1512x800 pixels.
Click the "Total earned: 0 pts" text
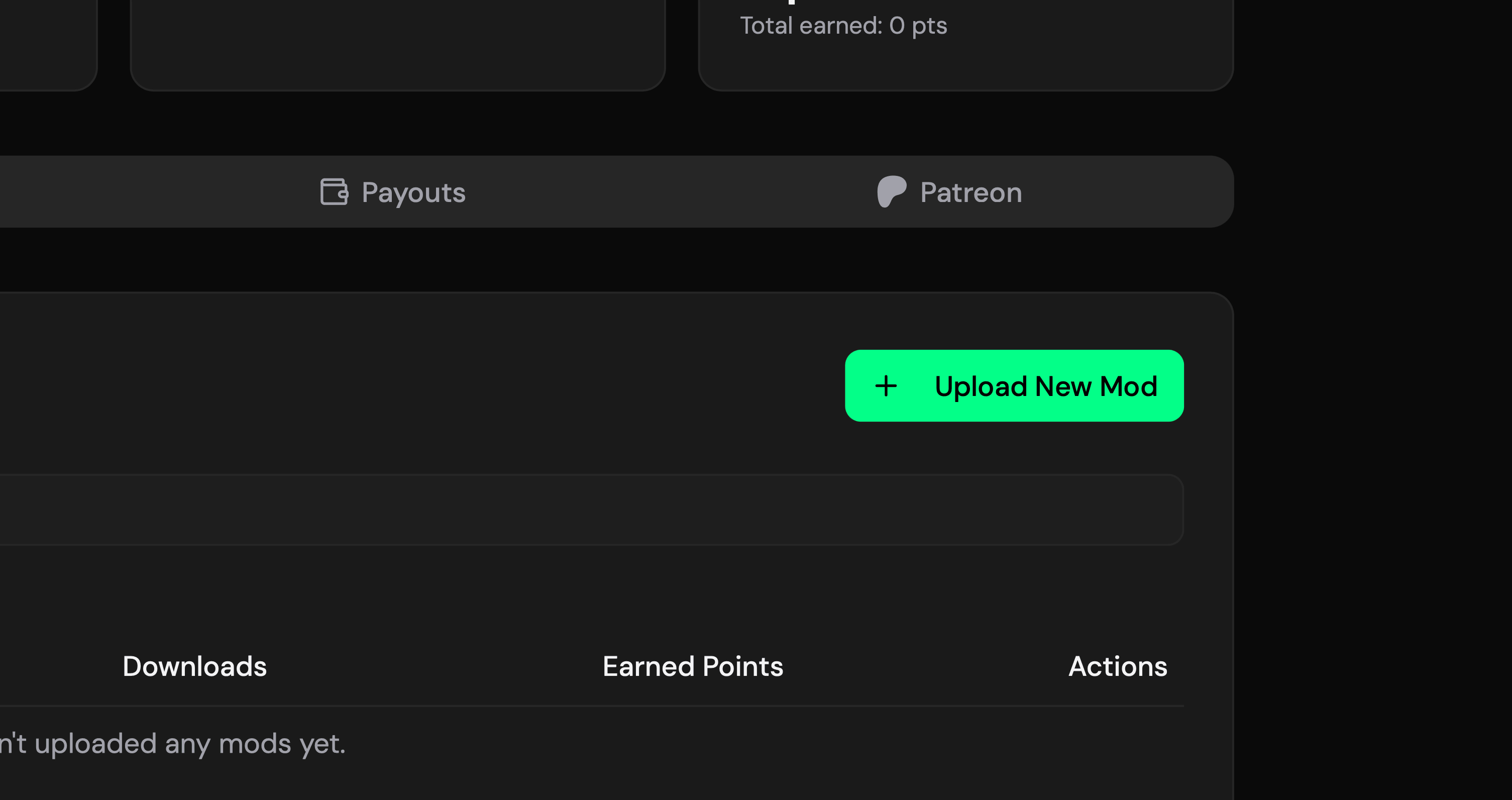(x=843, y=26)
